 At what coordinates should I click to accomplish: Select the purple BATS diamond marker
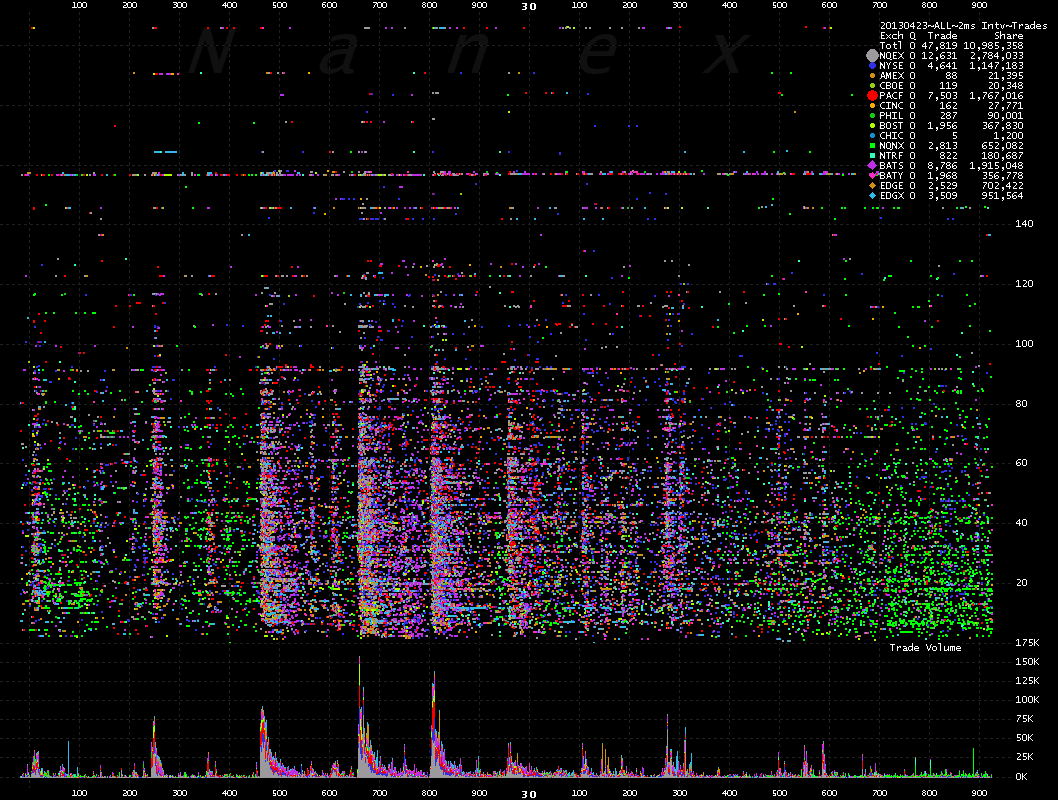[872, 165]
